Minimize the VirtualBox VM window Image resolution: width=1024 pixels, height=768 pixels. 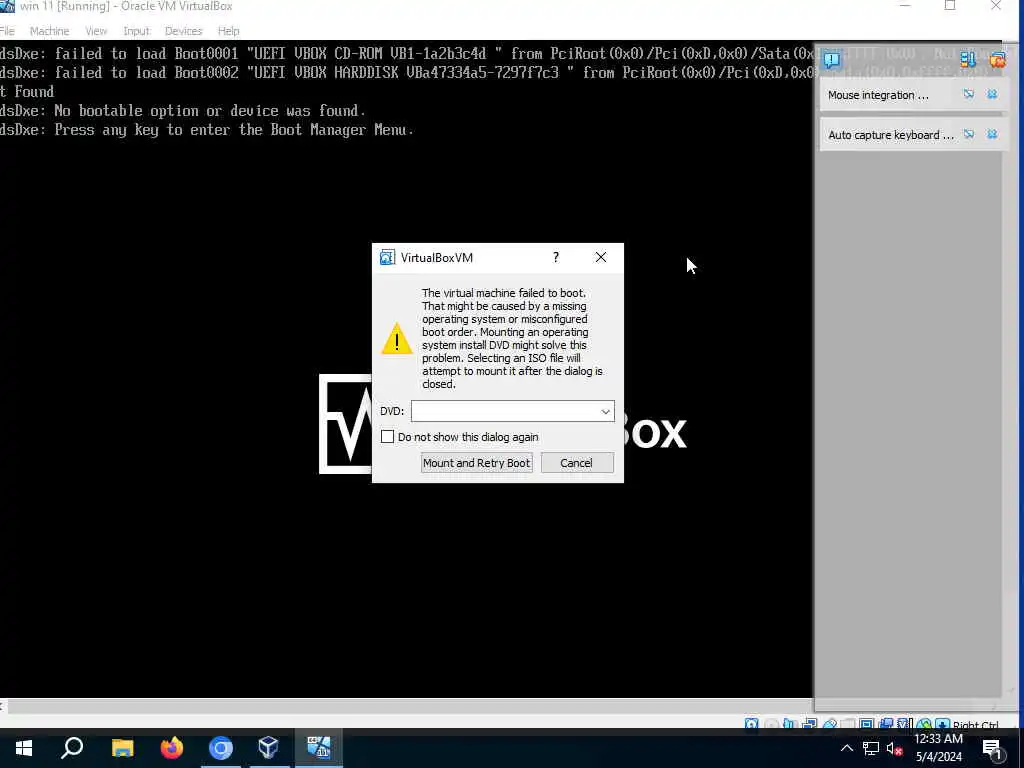click(905, 6)
